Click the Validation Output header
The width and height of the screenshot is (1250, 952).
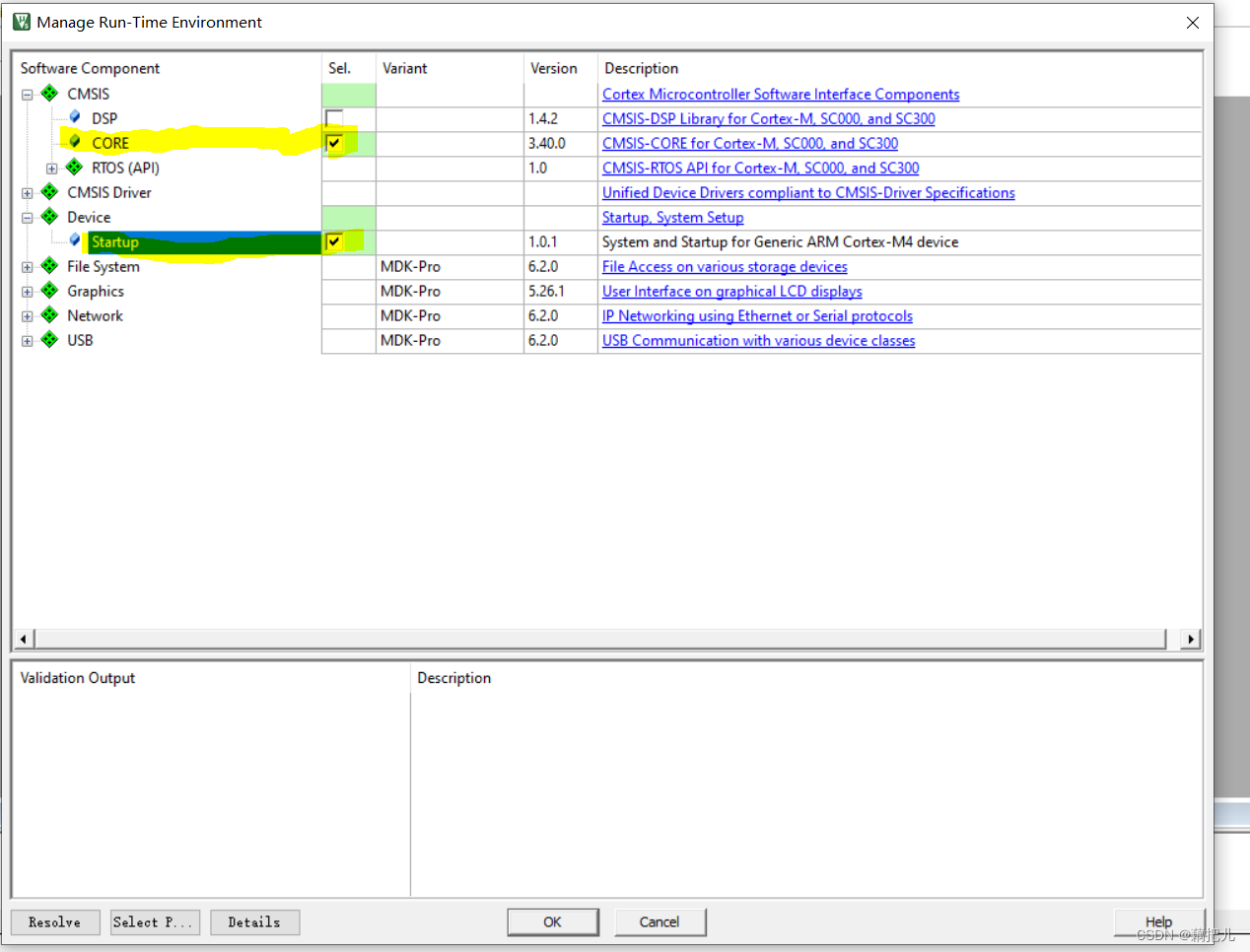(78, 678)
